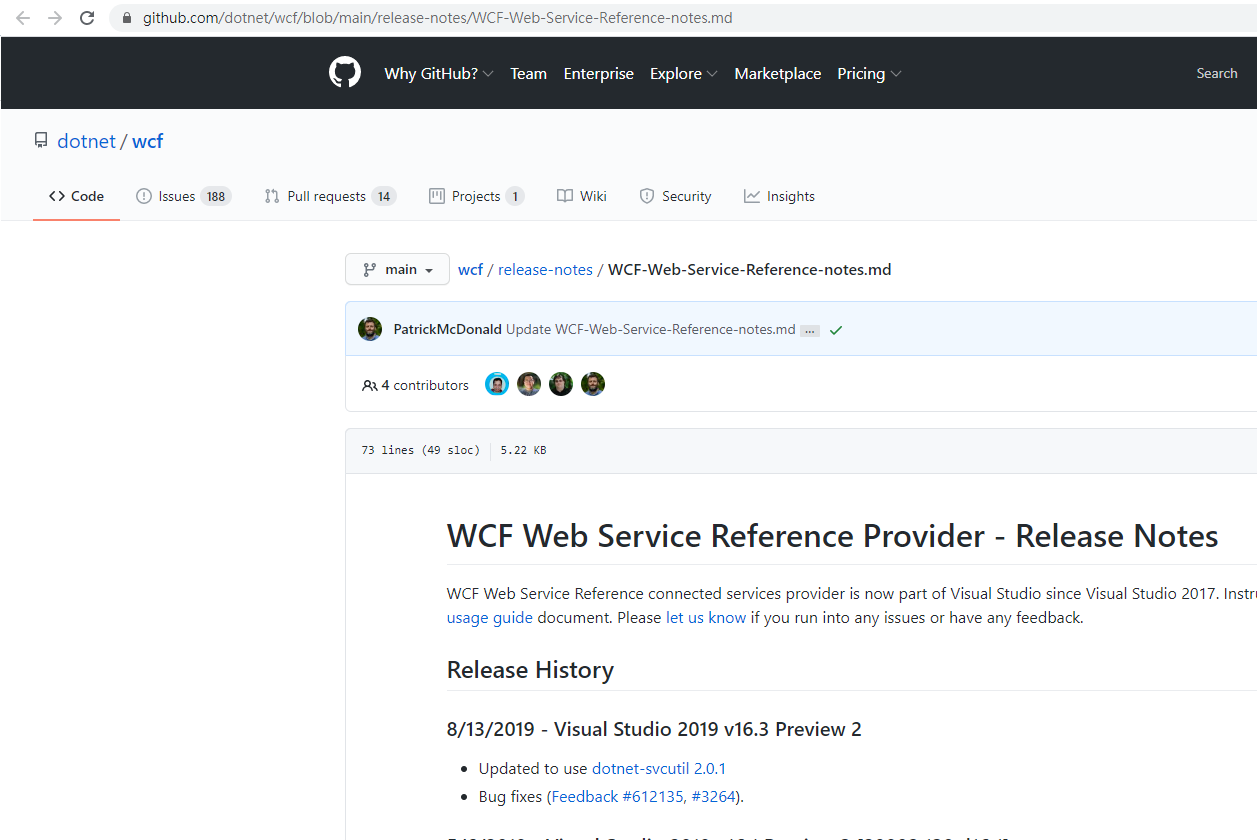Viewport: 1257px width, 840px height.
Task: Open the Feedback #612135 link
Action: [x=617, y=796]
